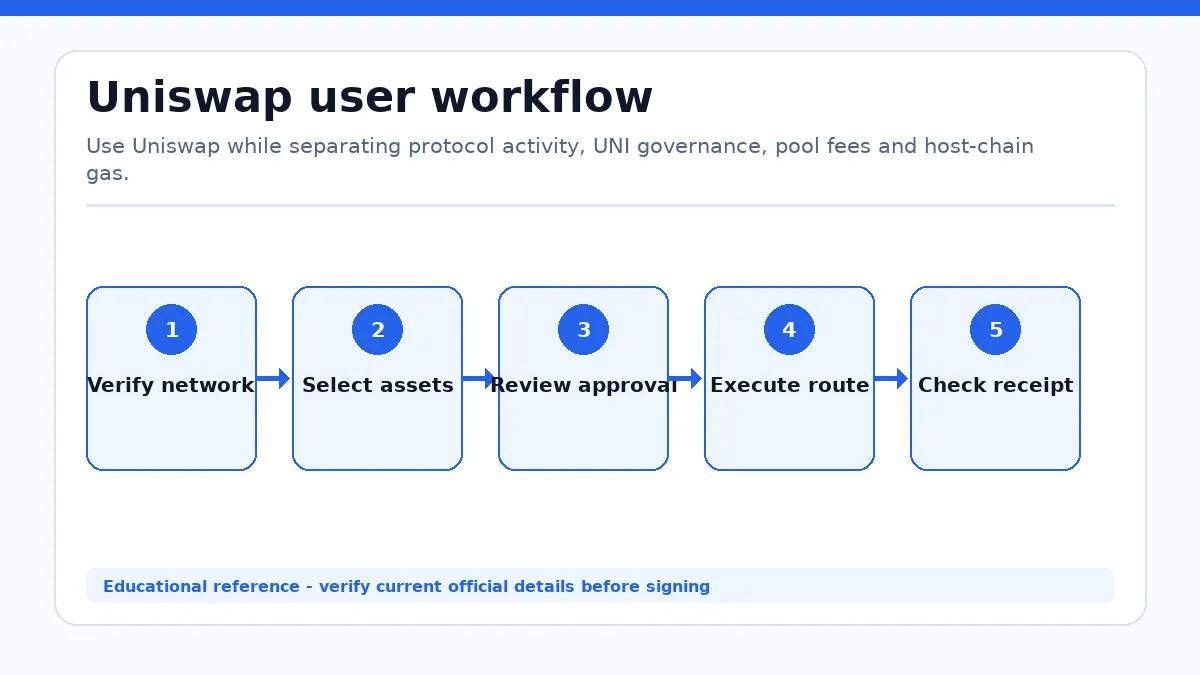Click the 'Execute route' label
1200x675 pixels.
pyautogui.click(x=789, y=385)
